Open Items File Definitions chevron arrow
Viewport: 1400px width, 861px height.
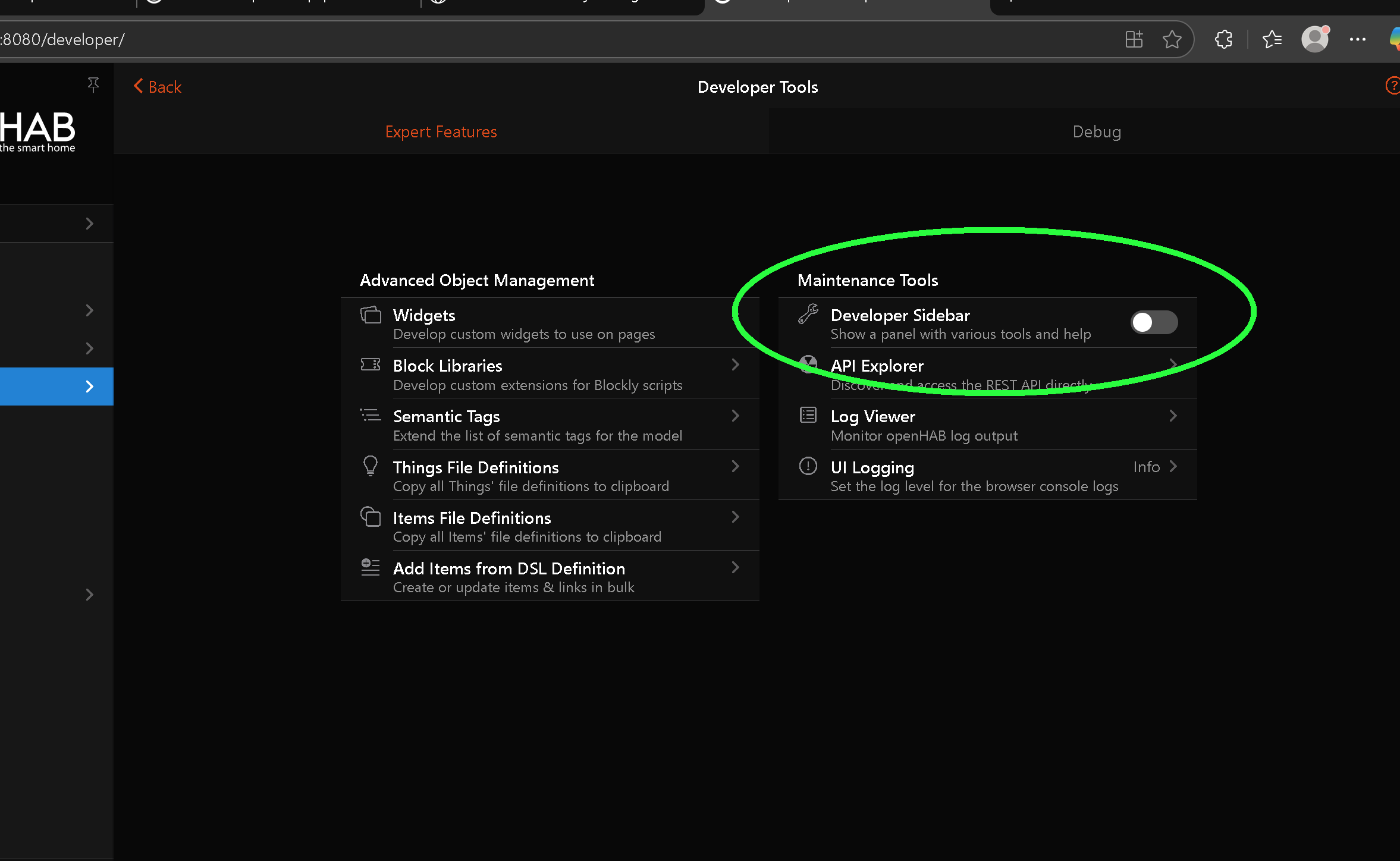(x=736, y=517)
